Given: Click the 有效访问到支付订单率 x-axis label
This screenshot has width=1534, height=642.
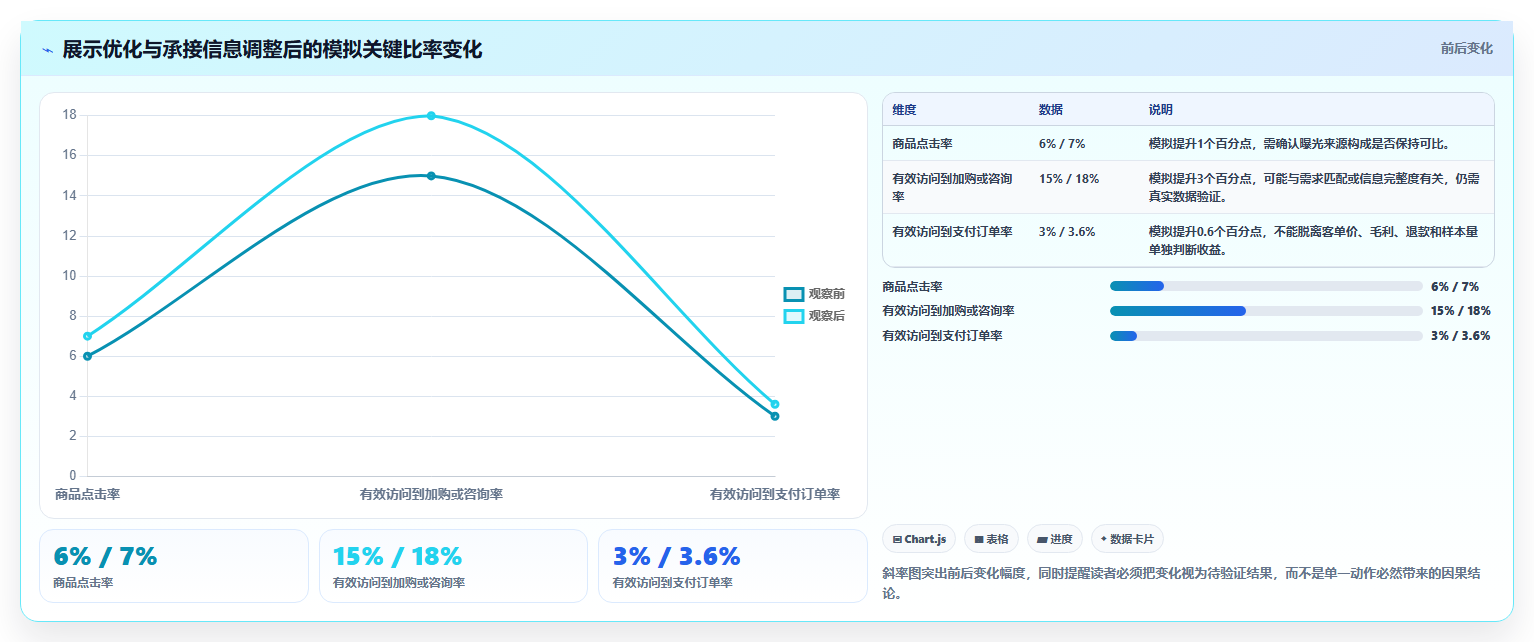Looking at the screenshot, I should [x=775, y=494].
